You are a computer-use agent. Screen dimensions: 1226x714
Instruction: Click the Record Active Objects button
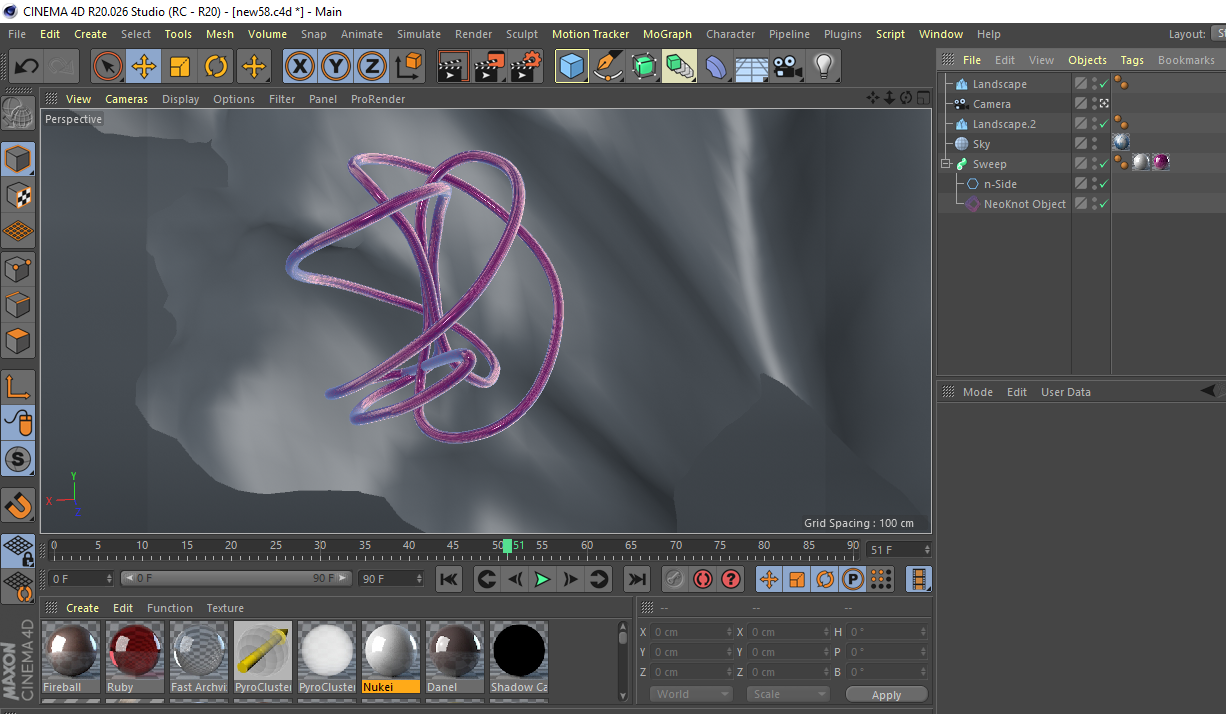[x=675, y=579]
